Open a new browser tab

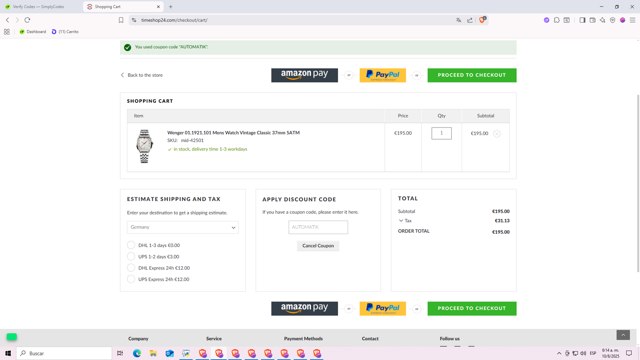coord(171,7)
